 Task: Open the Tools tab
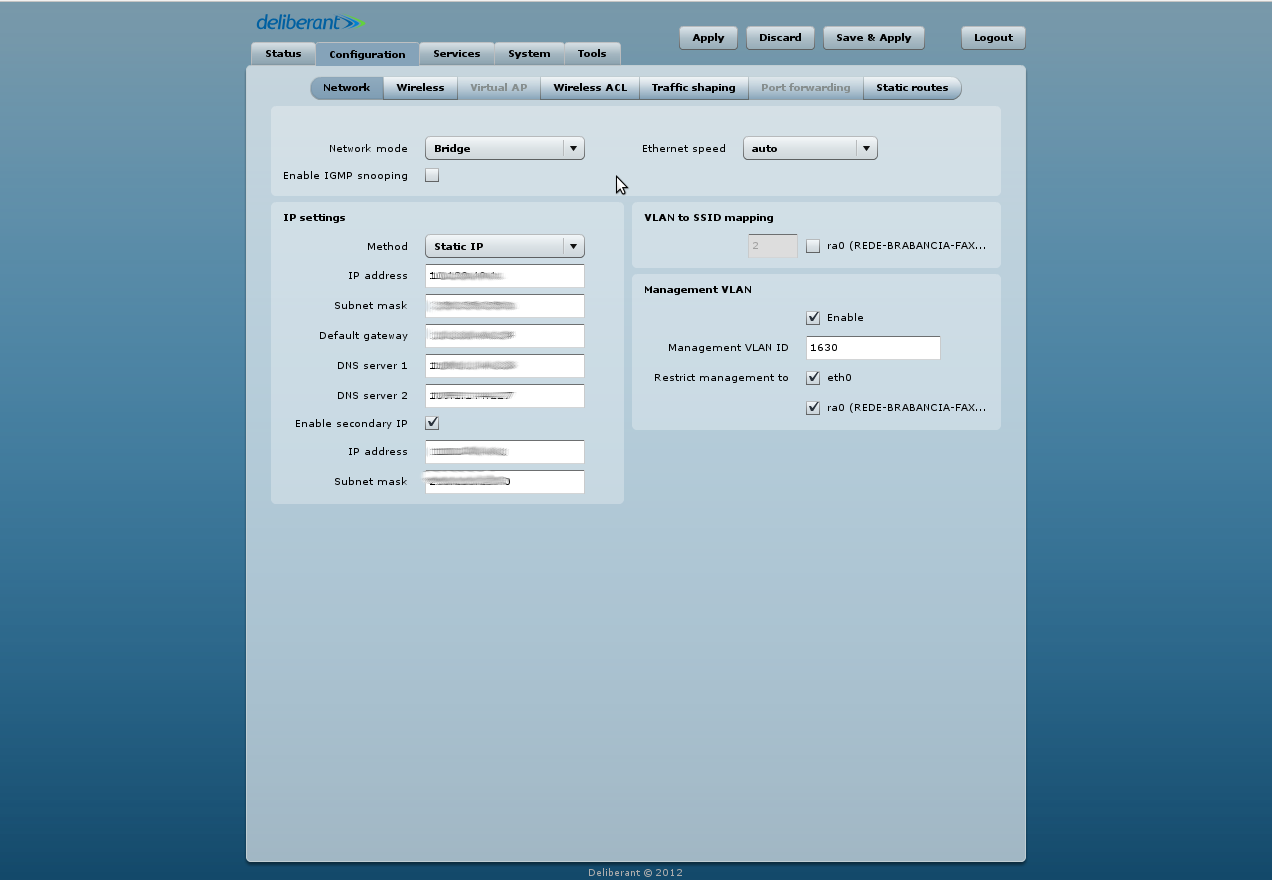(591, 54)
